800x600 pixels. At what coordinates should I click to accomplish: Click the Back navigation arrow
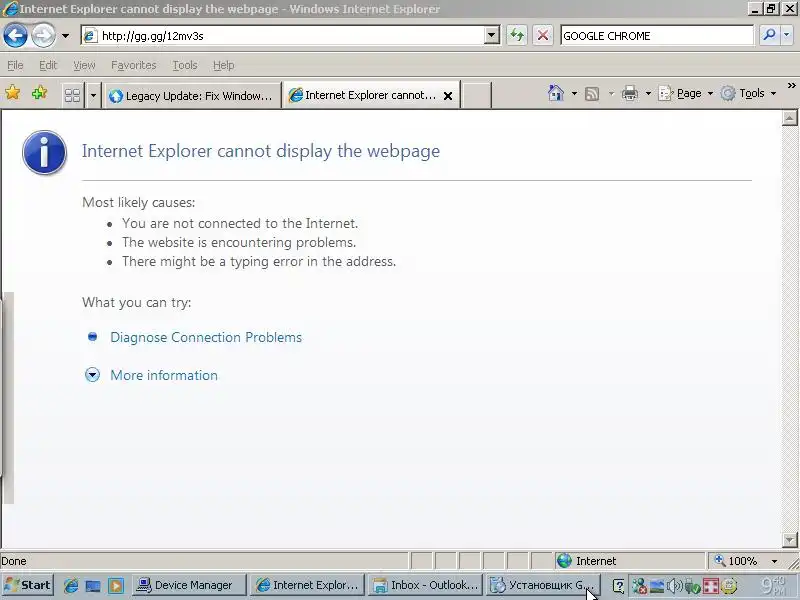click(15, 36)
